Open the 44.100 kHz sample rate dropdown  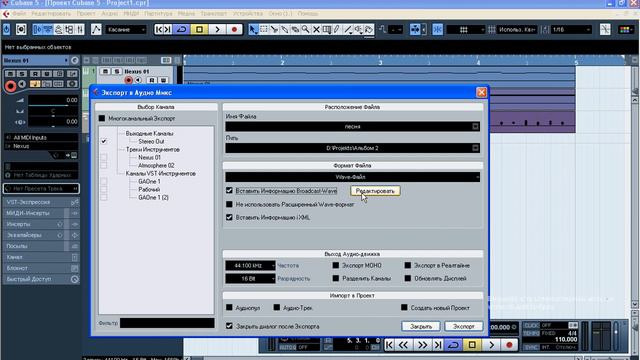pyautogui.click(x=250, y=265)
